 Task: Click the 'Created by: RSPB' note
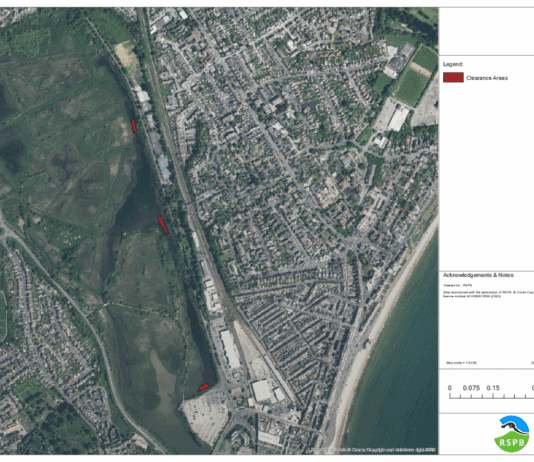click(457, 285)
